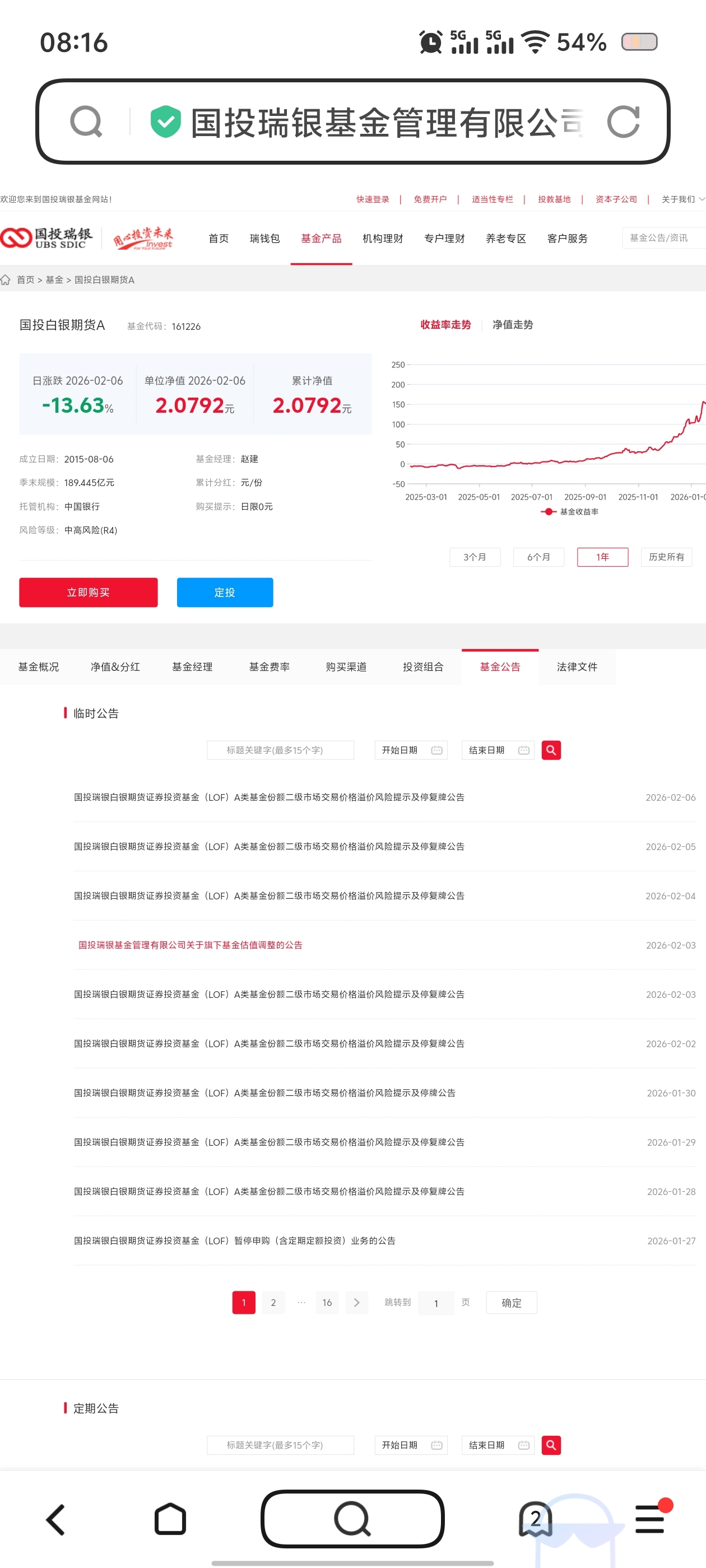Open the 基金概况 tab
This screenshot has width=706, height=1568.
tap(38, 666)
